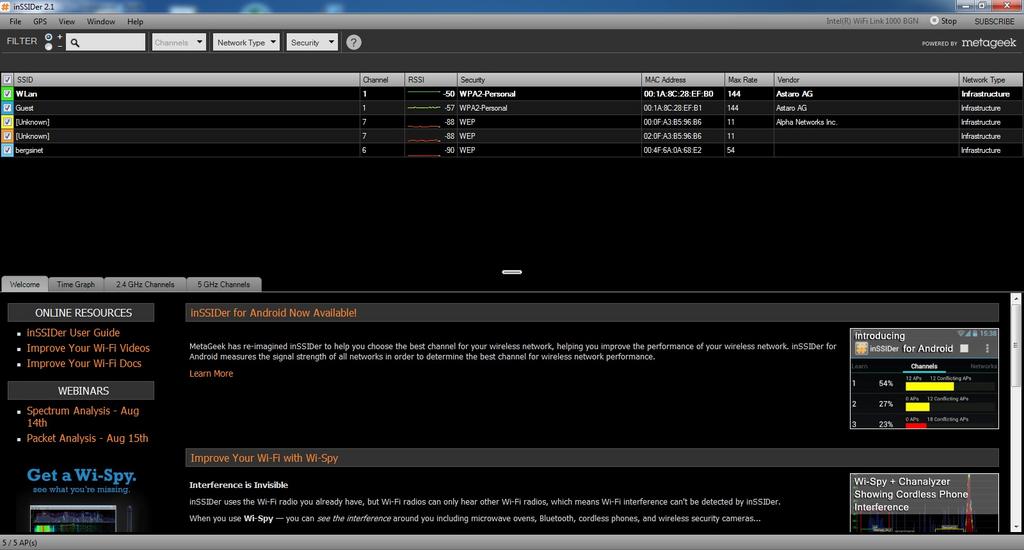This screenshot has height=550, width=1024.
Task: Open the File menu
Action: click(15, 22)
